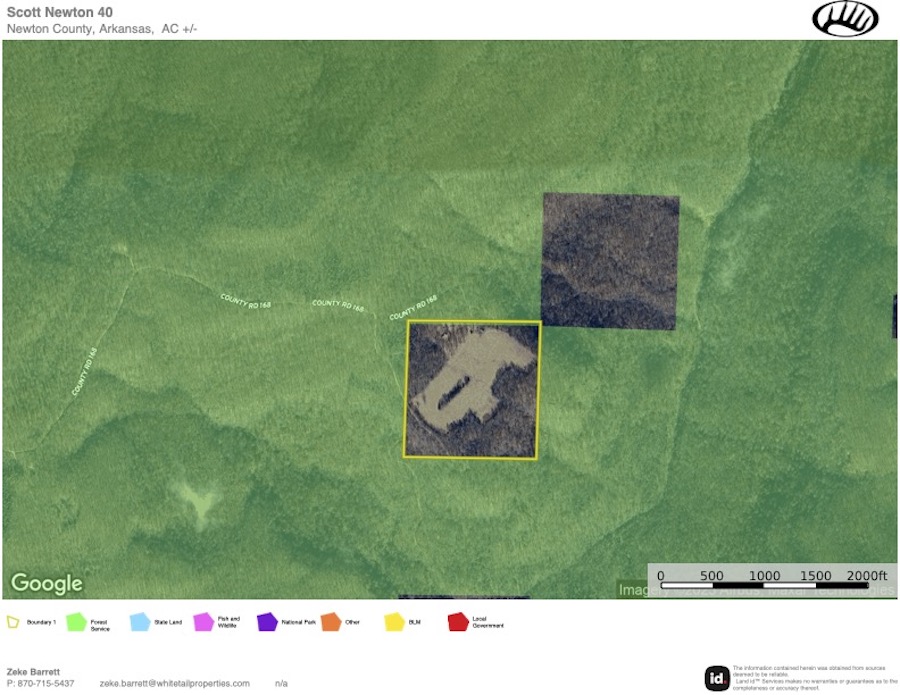
Task: Click the County RD 168 label on diagonal road
Action: point(84,372)
